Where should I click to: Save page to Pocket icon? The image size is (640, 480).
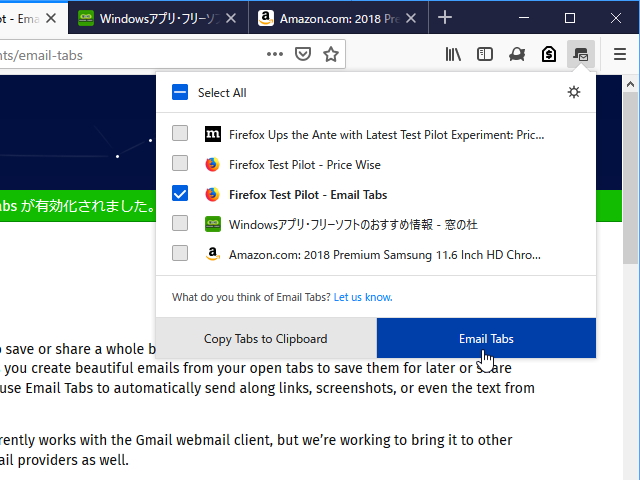click(303, 54)
